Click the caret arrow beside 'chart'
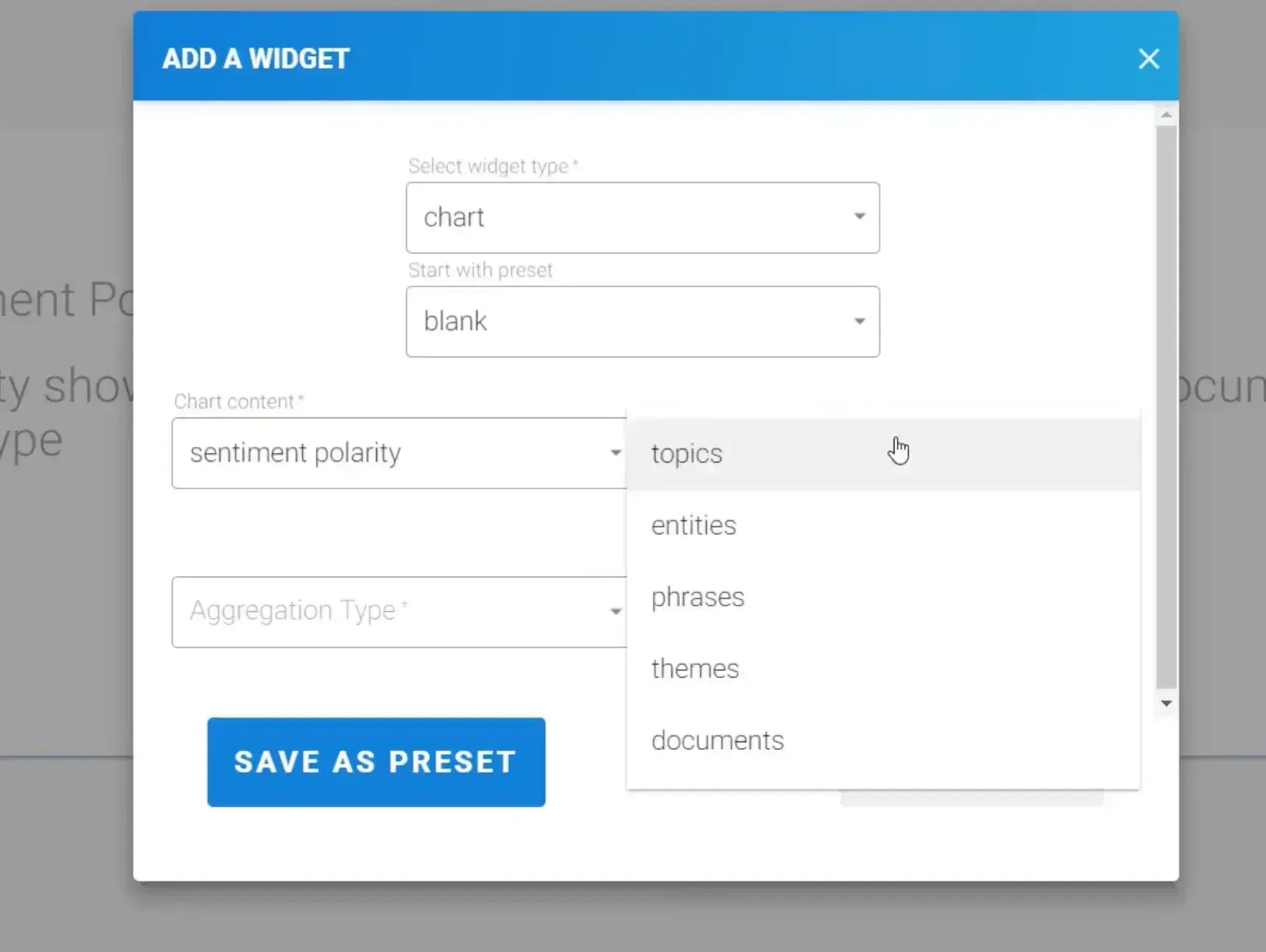 (859, 216)
